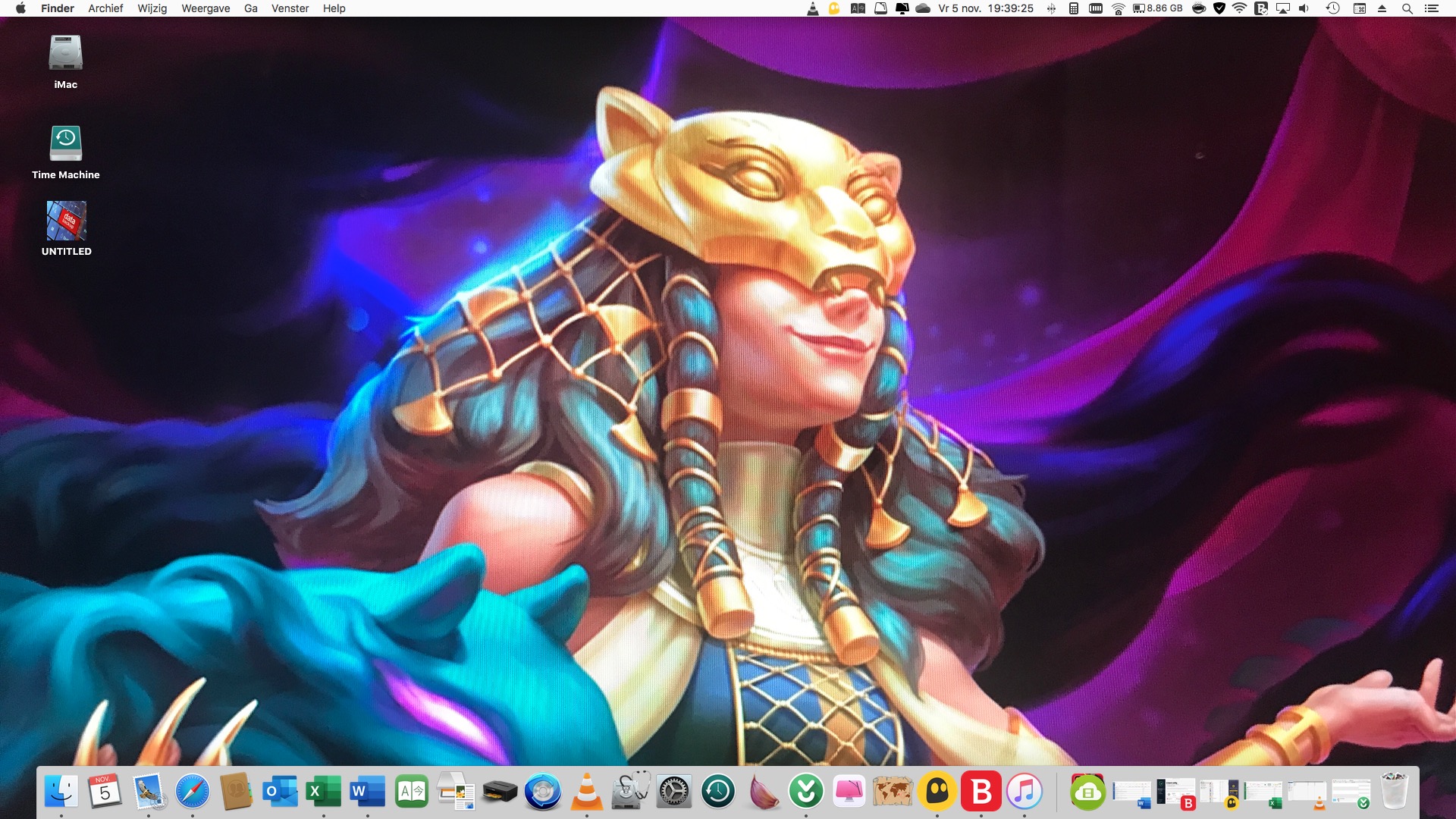Open Spotlight search magnifier
The height and width of the screenshot is (819, 1456).
pos(1407,8)
